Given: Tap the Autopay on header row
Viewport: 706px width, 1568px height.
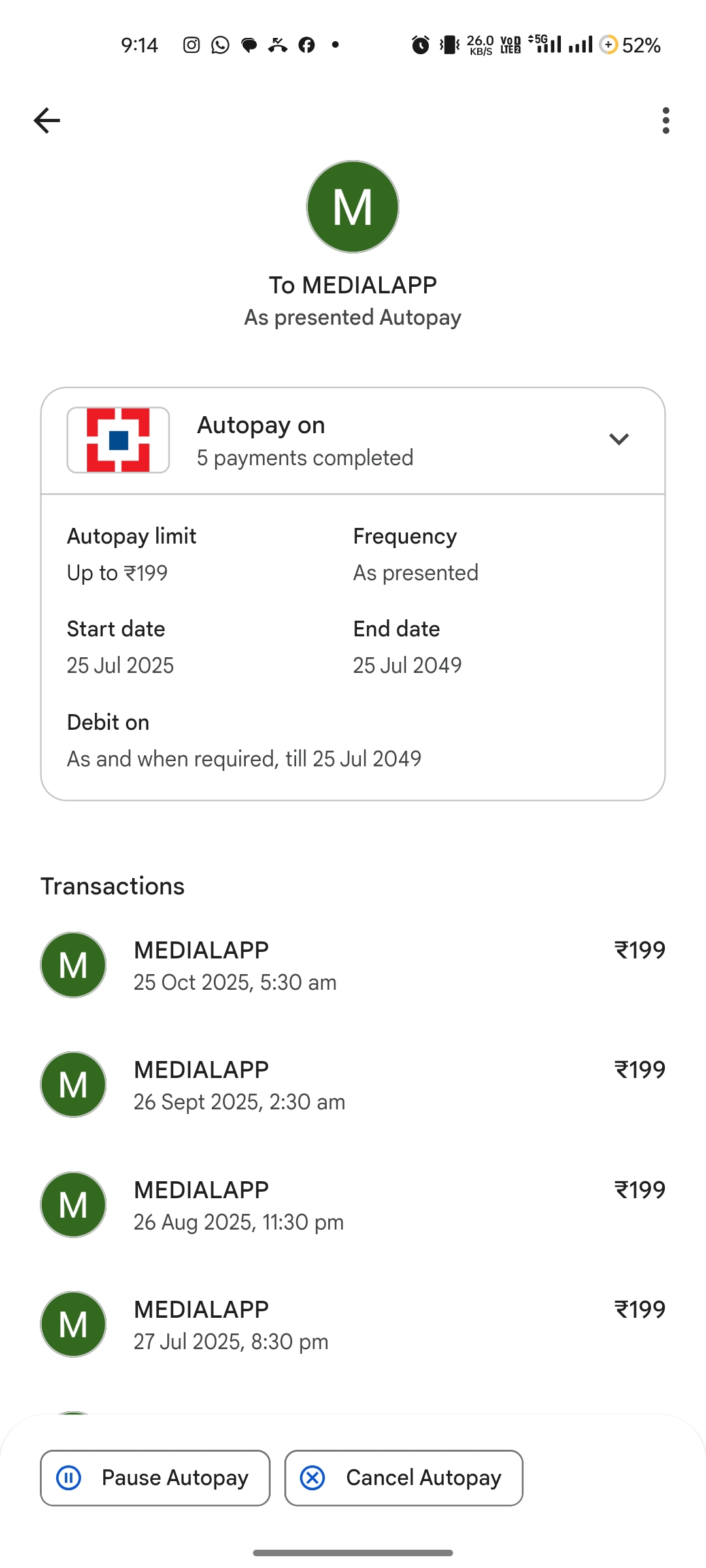Looking at the screenshot, I should (353, 441).
